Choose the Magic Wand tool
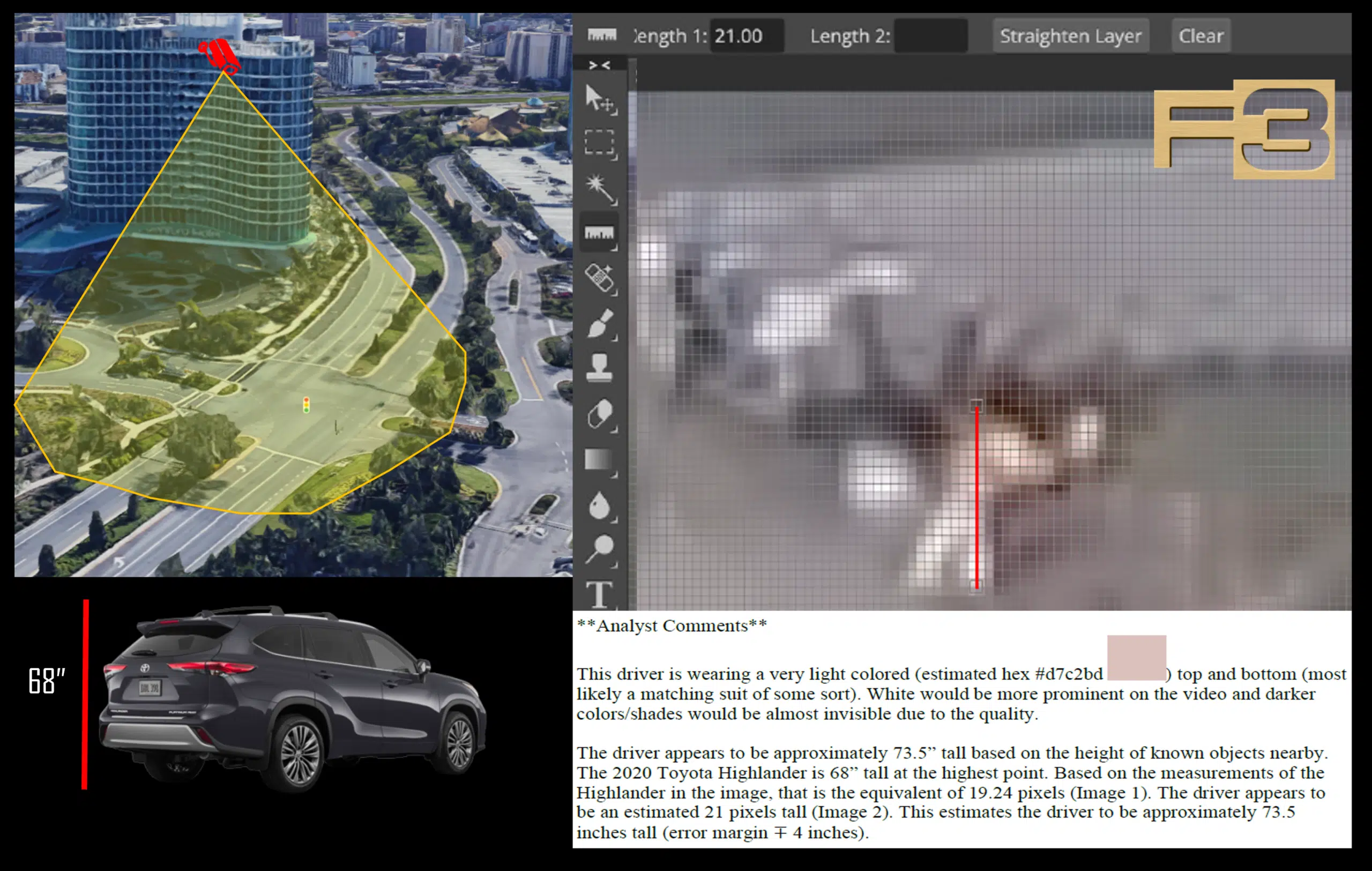The height and width of the screenshot is (871, 1372). click(x=601, y=189)
